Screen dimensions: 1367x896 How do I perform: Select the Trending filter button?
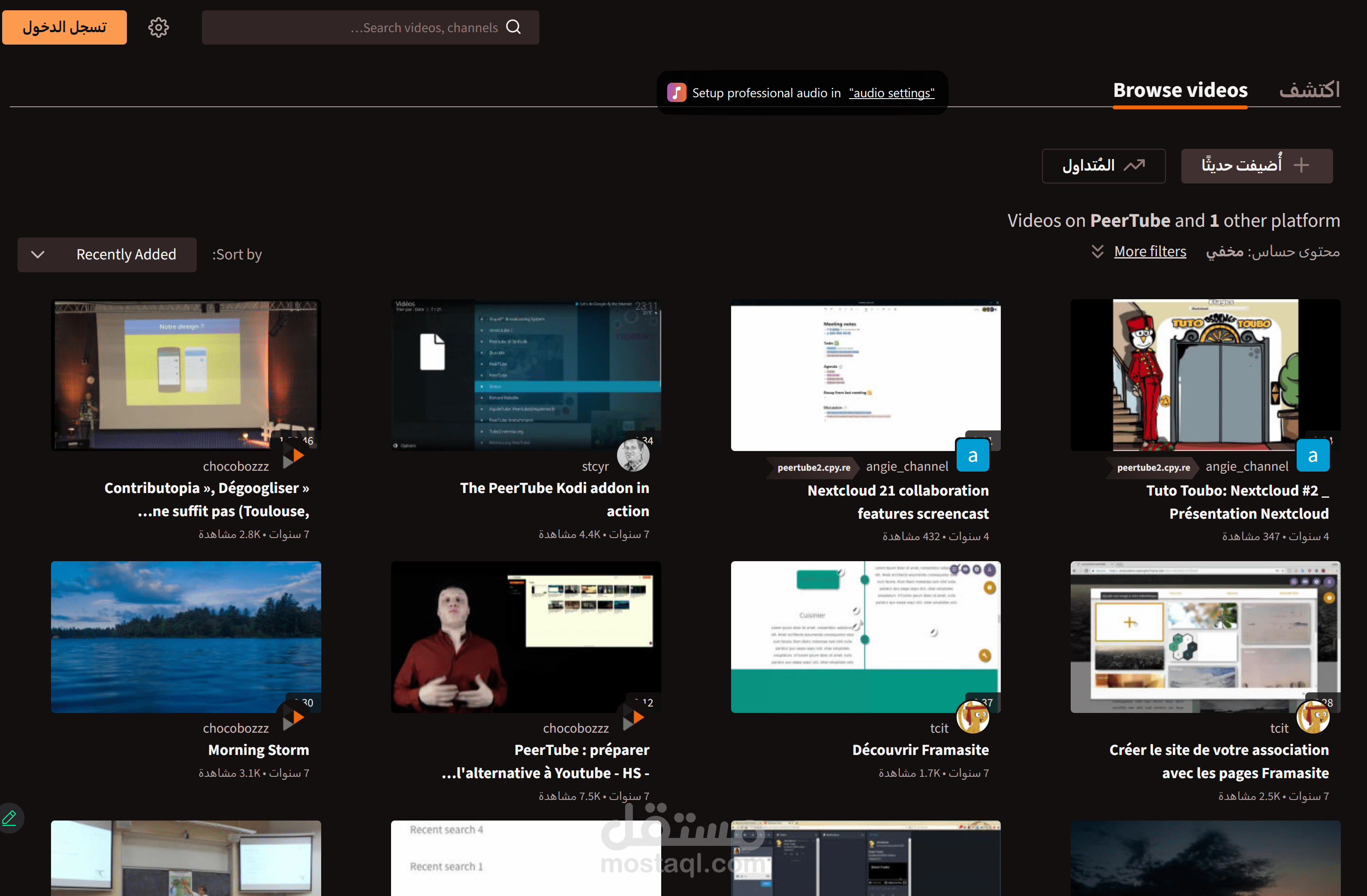(x=1103, y=166)
